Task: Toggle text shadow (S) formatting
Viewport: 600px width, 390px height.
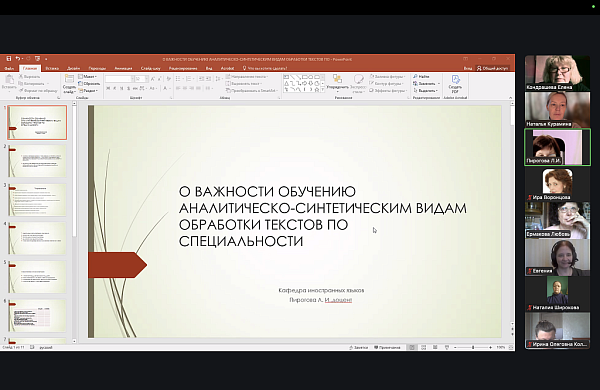Action: click(128, 88)
